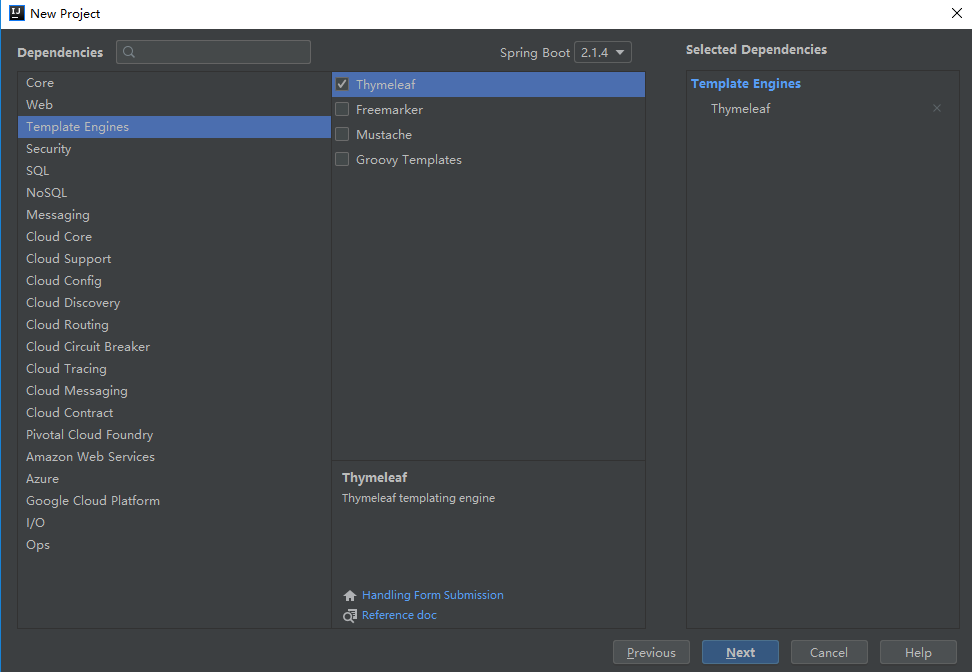
Task: Click the home icon beside Handling Form Submission
Action: 350,595
